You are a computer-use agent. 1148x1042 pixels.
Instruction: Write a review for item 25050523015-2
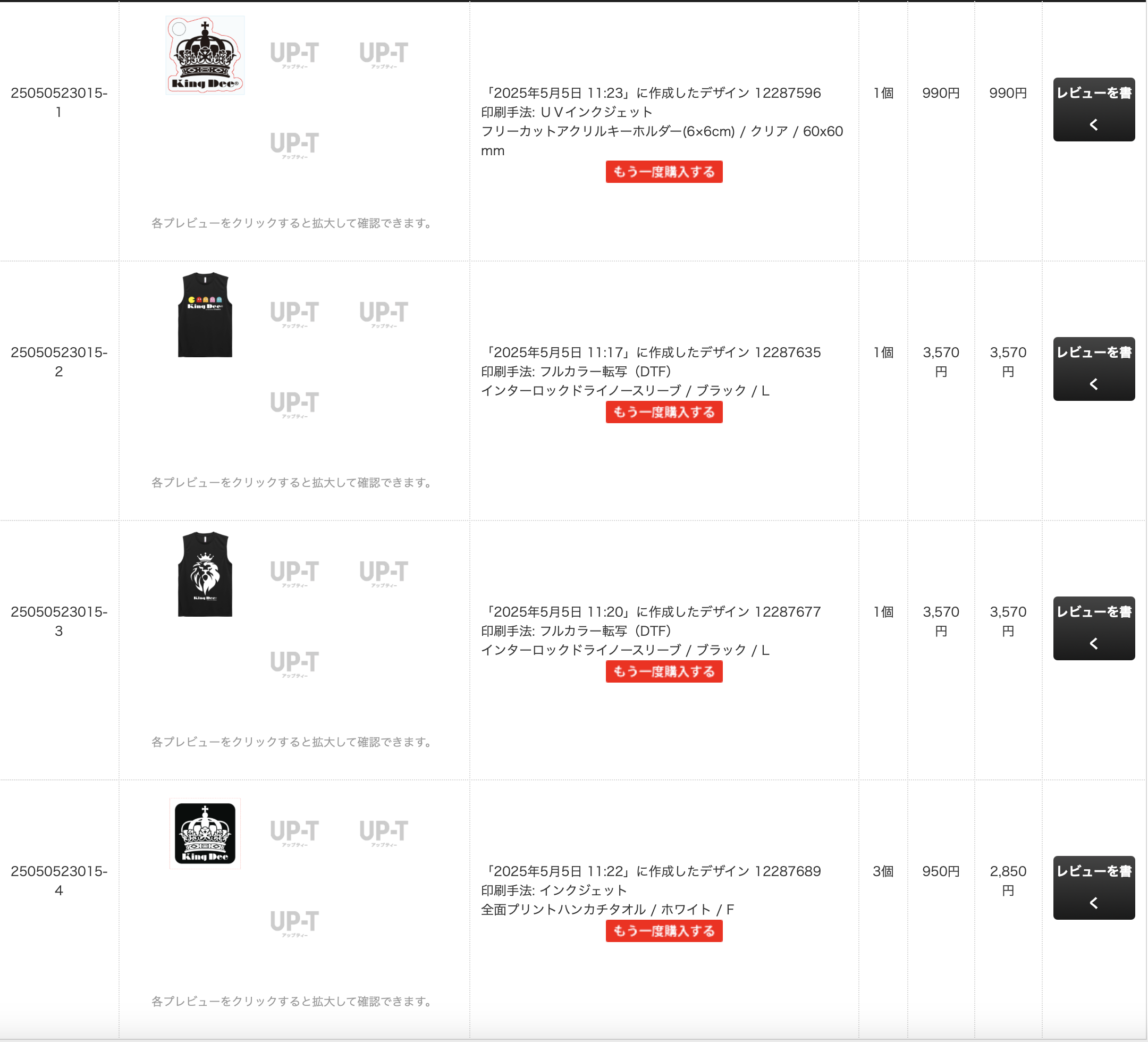coord(1094,368)
